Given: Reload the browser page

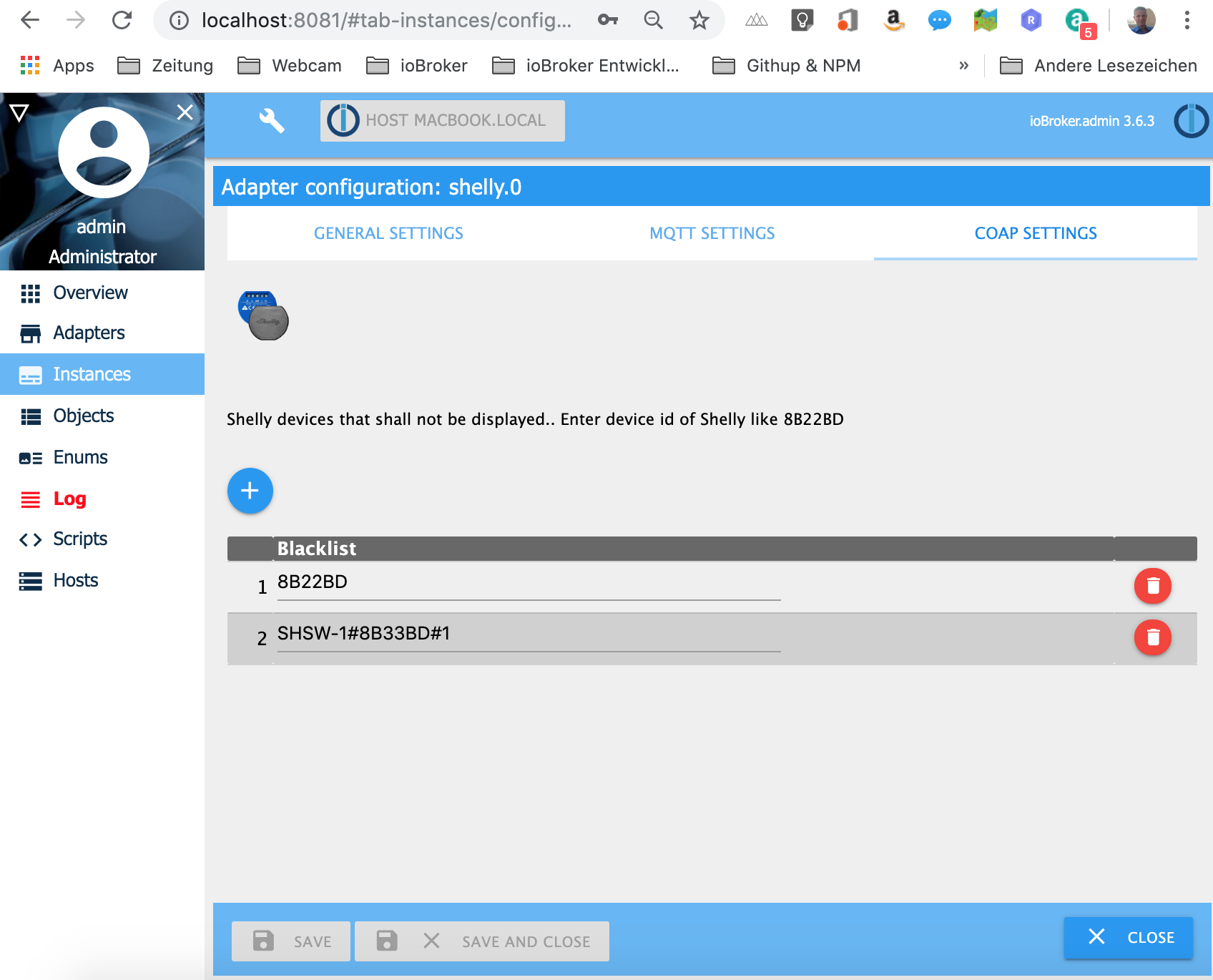Looking at the screenshot, I should tap(122, 20).
